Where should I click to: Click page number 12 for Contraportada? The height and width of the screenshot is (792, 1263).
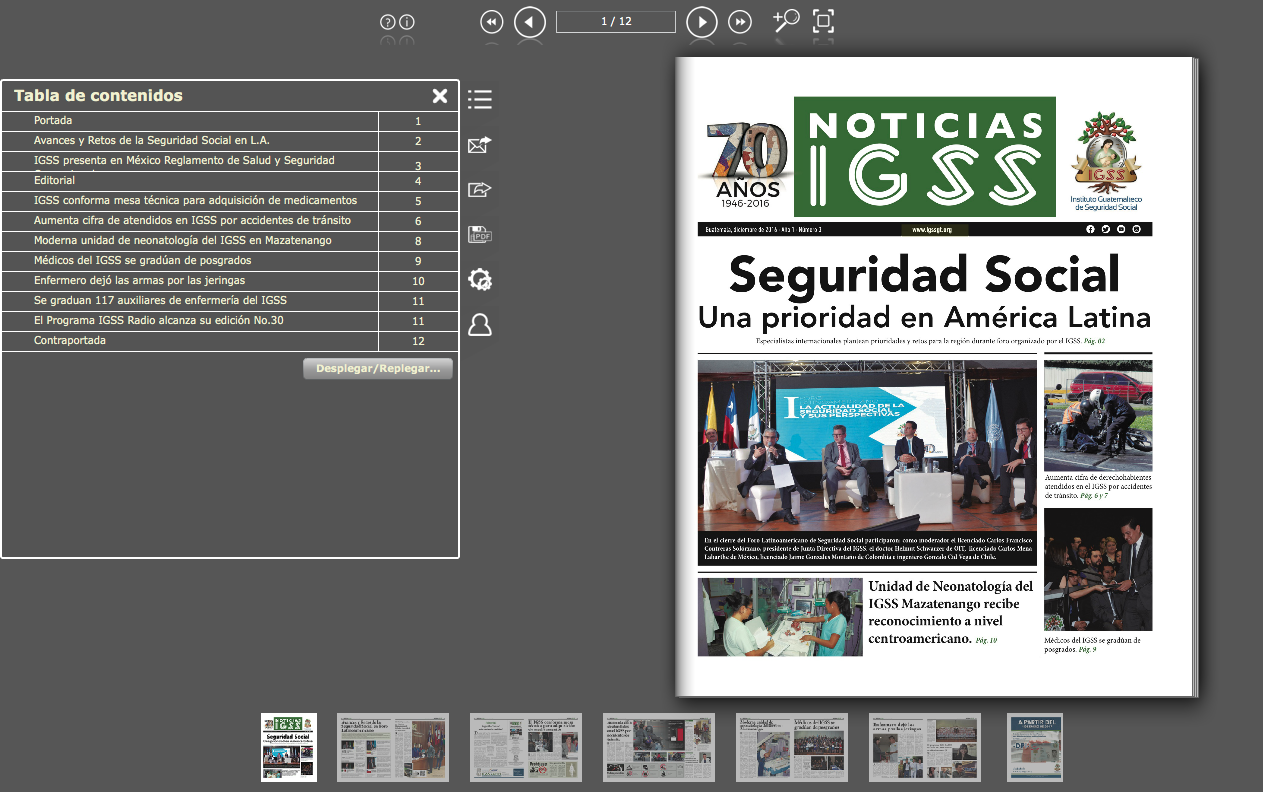(x=418, y=341)
